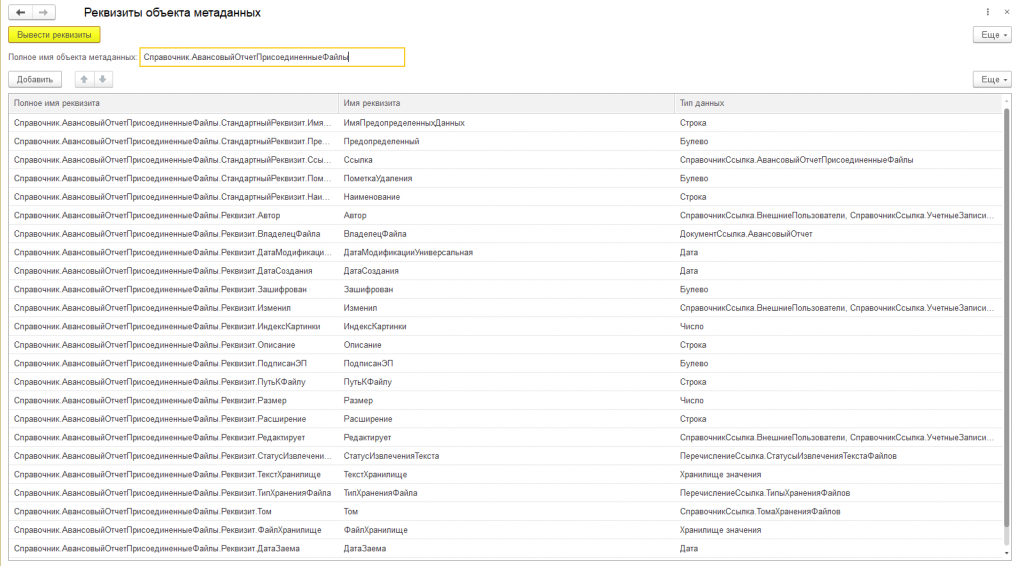This screenshot has width=1024, height=566.
Task: Sort by the Полное имя реквизита column header
Action: [x=174, y=103]
